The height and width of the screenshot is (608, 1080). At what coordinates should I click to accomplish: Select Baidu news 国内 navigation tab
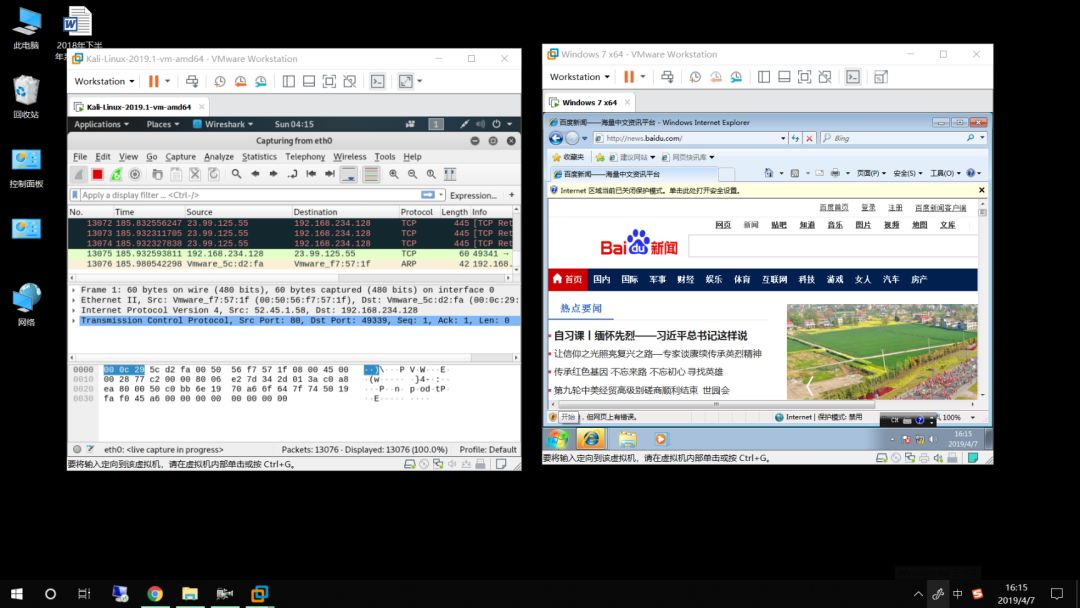coord(602,280)
